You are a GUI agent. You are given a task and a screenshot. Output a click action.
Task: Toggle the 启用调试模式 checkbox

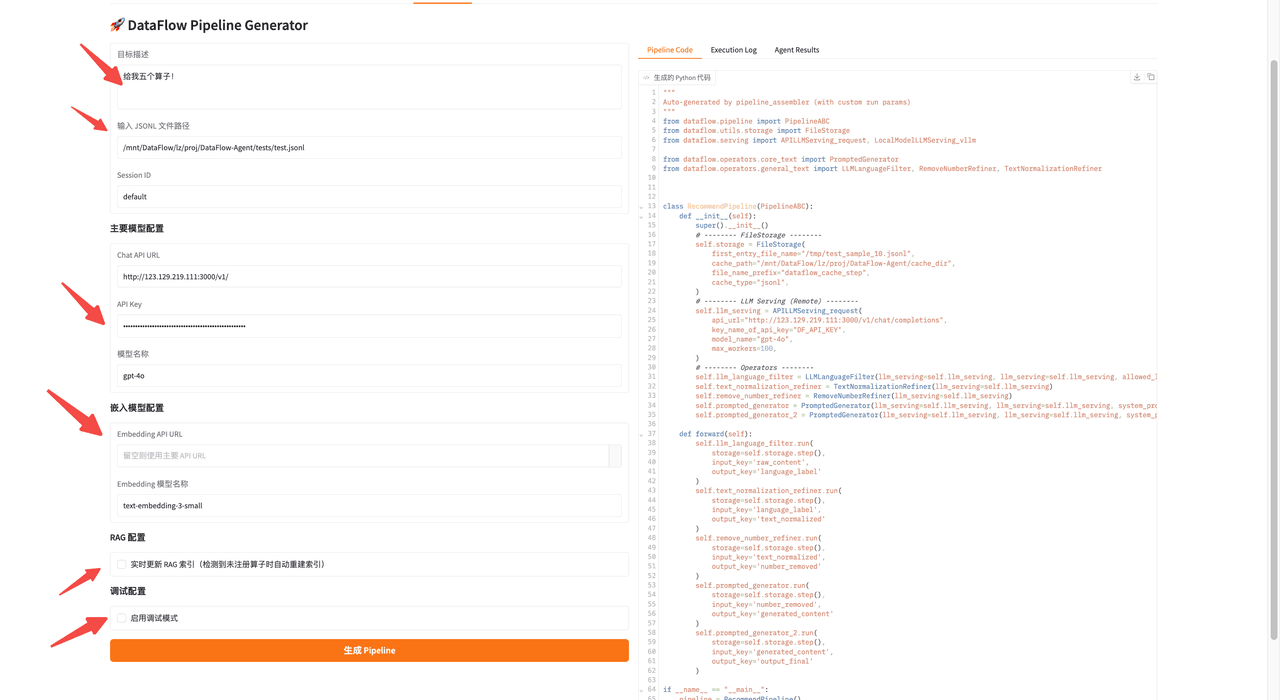coord(122,618)
